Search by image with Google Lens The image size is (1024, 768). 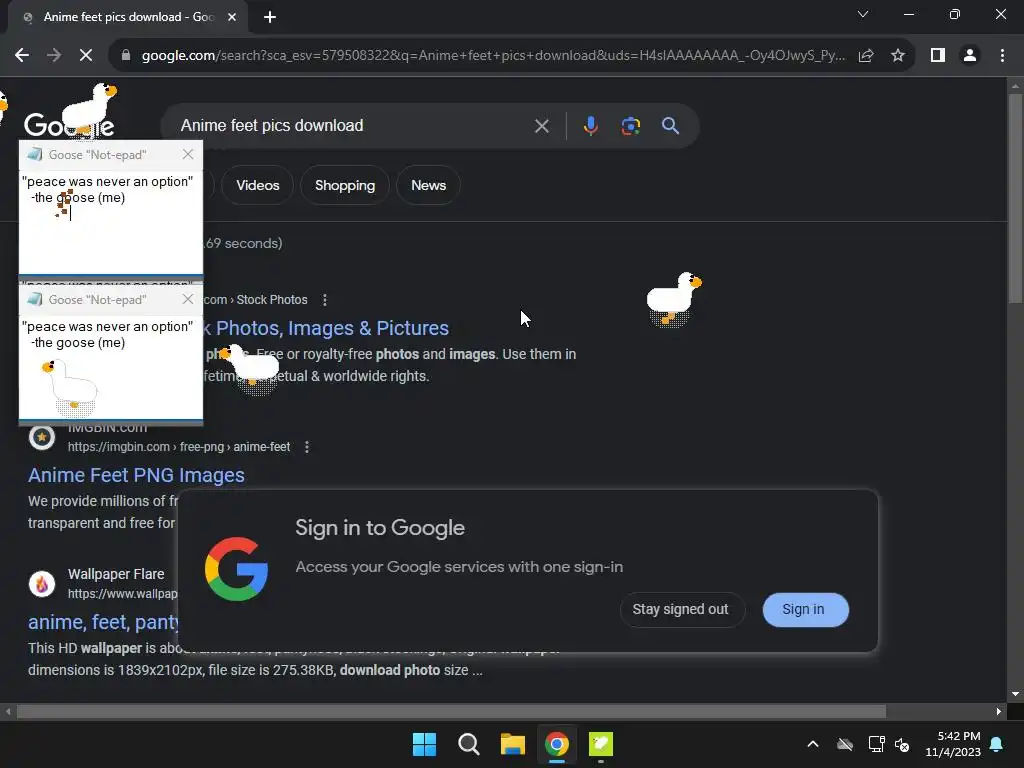(631, 125)
